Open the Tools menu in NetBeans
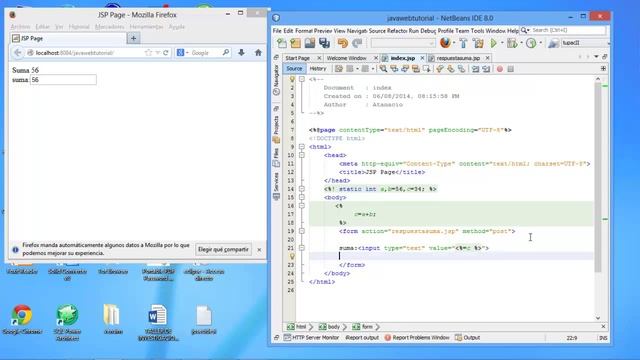 [x=477, y=31]
